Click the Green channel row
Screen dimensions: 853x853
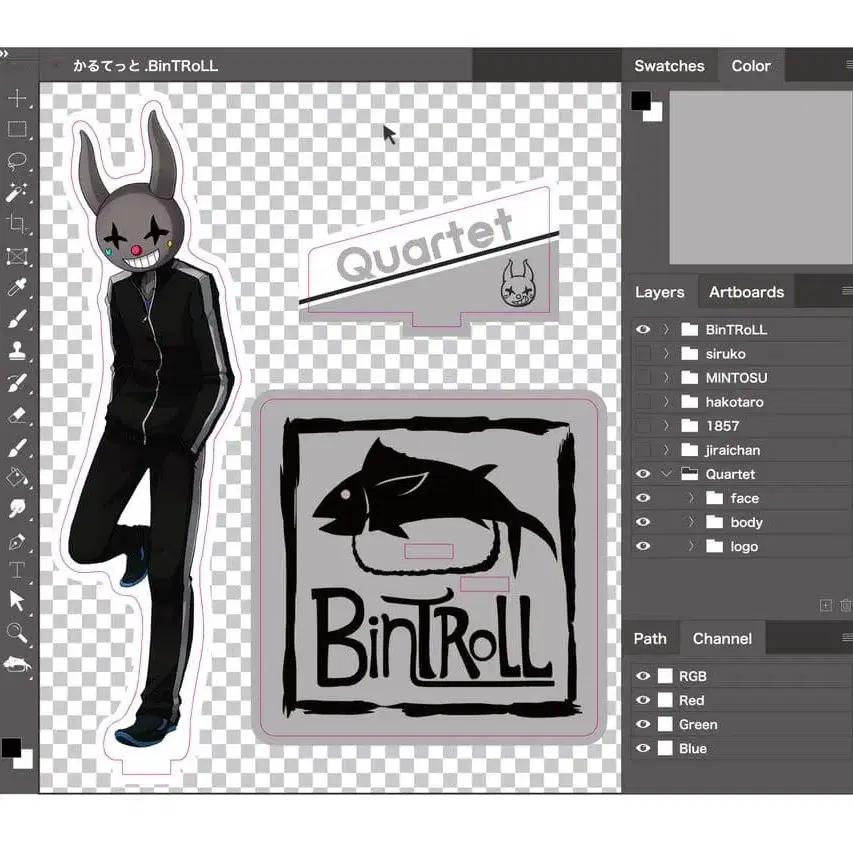(x=740, y=724)
